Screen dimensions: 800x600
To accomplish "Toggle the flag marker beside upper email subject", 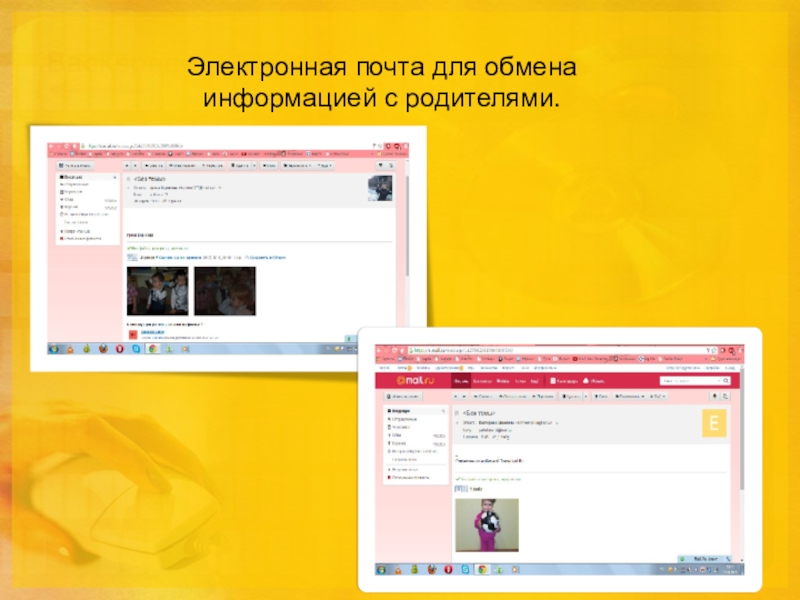I will [x=130, y=179].
